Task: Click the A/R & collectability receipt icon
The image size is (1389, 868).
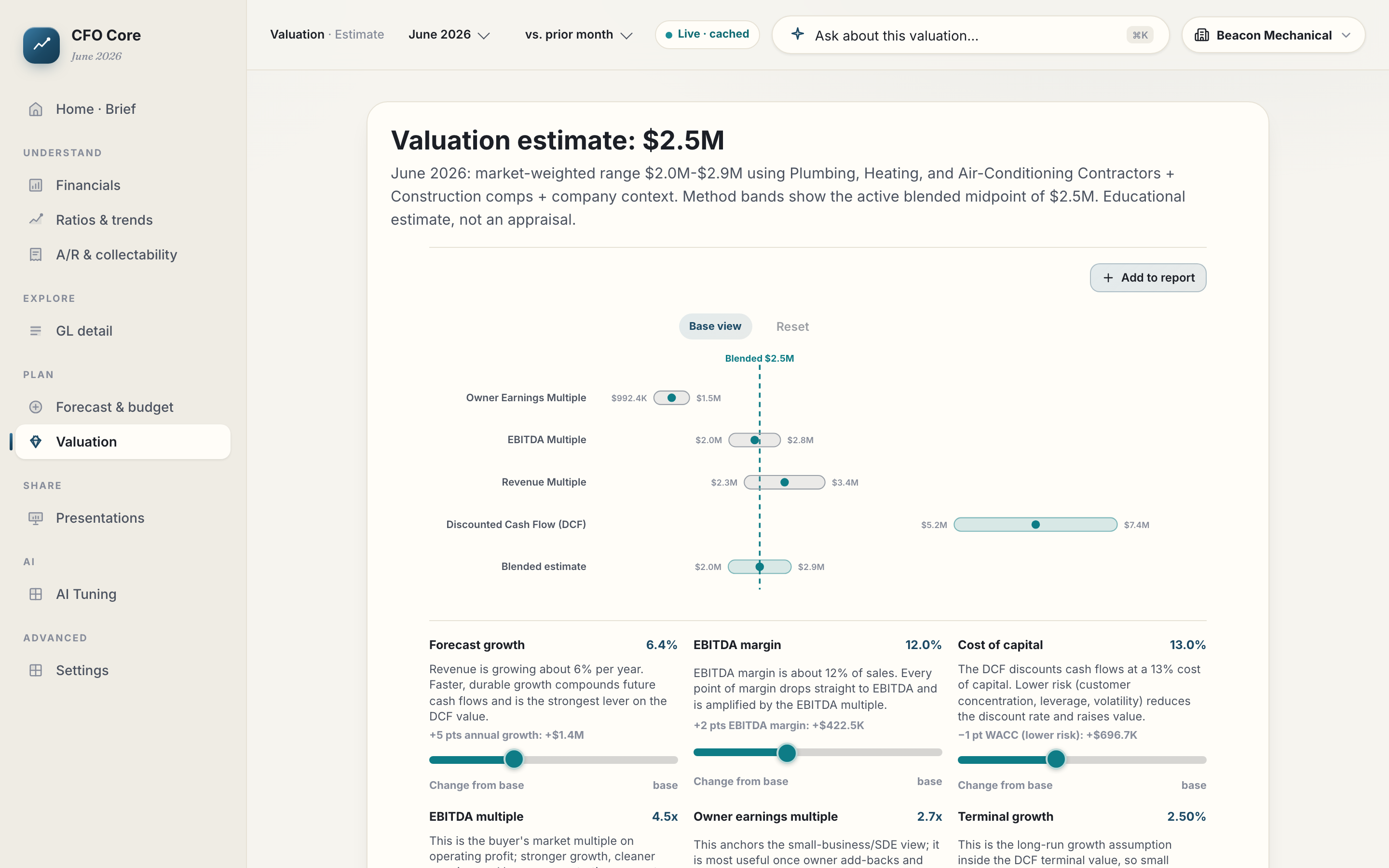Action: click(x=36, y=255)
